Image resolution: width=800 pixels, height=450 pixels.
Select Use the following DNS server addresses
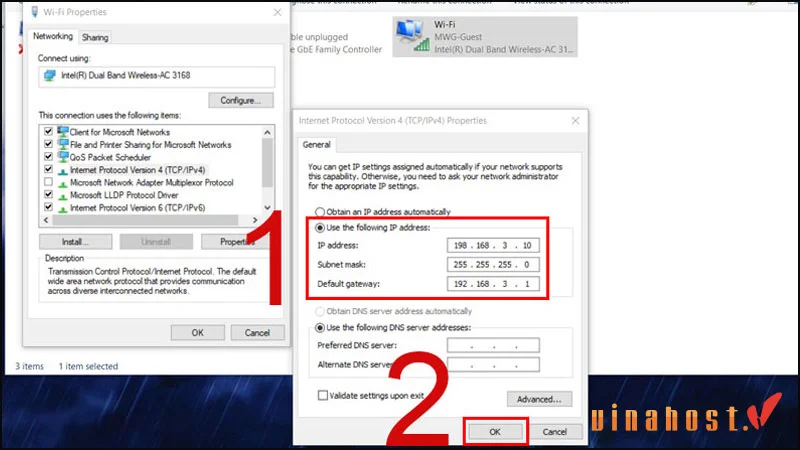click(x=319, y=328)
